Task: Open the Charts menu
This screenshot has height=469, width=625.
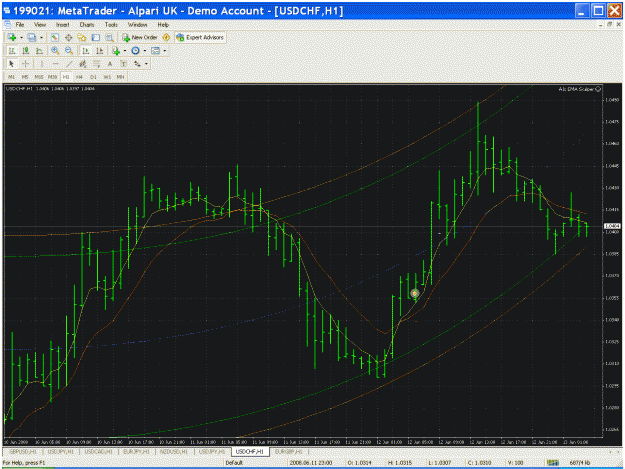Action: [86, 25]
